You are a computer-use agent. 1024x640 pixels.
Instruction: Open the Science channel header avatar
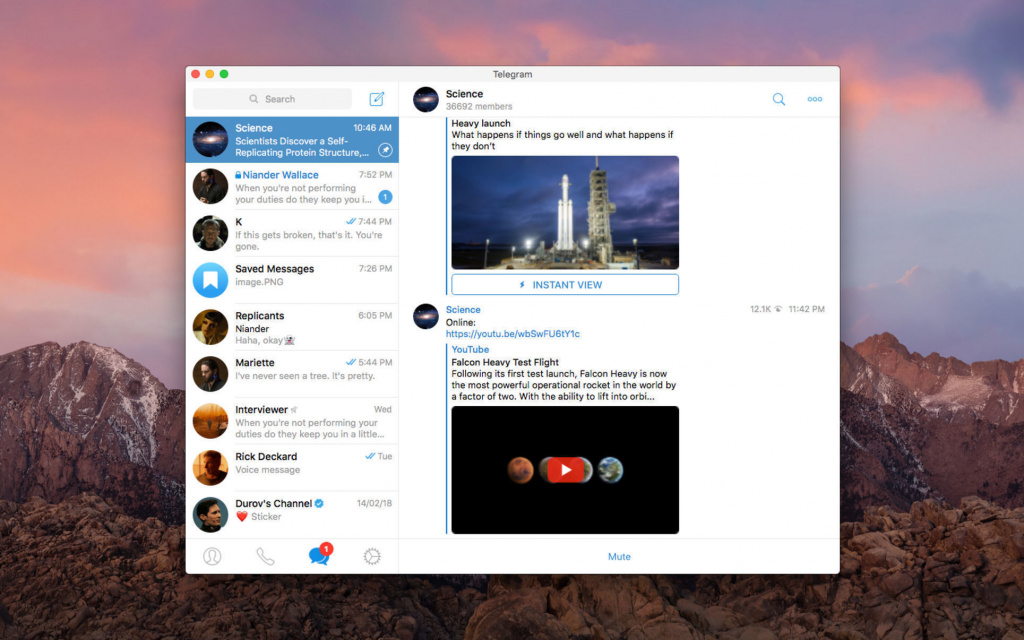point(426,99)
